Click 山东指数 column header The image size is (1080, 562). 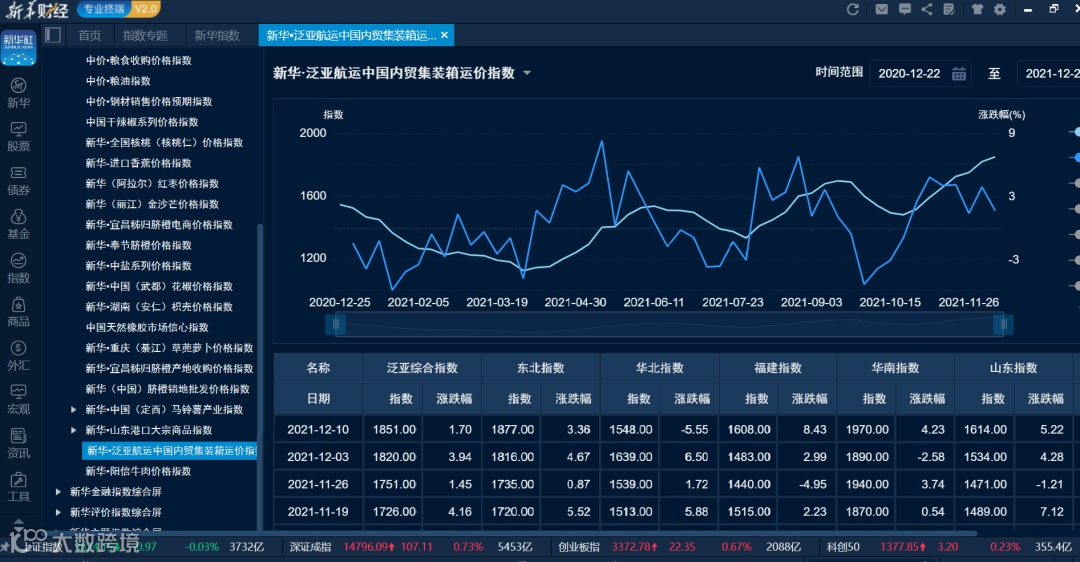pyautogui.click(x=1013, y=368)
